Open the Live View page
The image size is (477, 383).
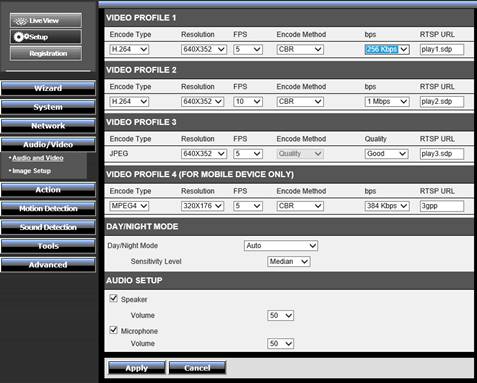pos(46,20)
